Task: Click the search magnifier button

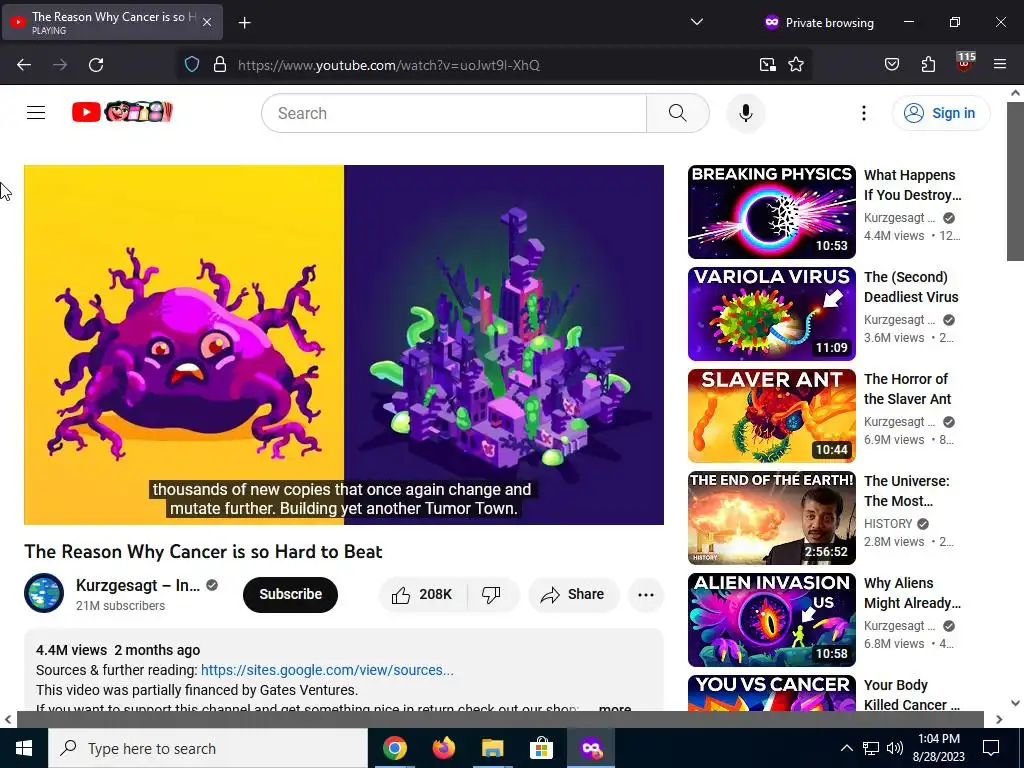Action: click(x=677, y=113)
